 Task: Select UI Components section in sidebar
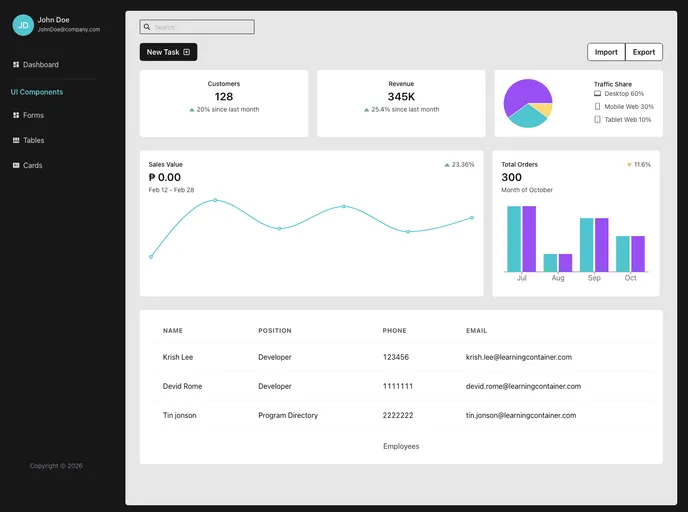tap(37, 92)
